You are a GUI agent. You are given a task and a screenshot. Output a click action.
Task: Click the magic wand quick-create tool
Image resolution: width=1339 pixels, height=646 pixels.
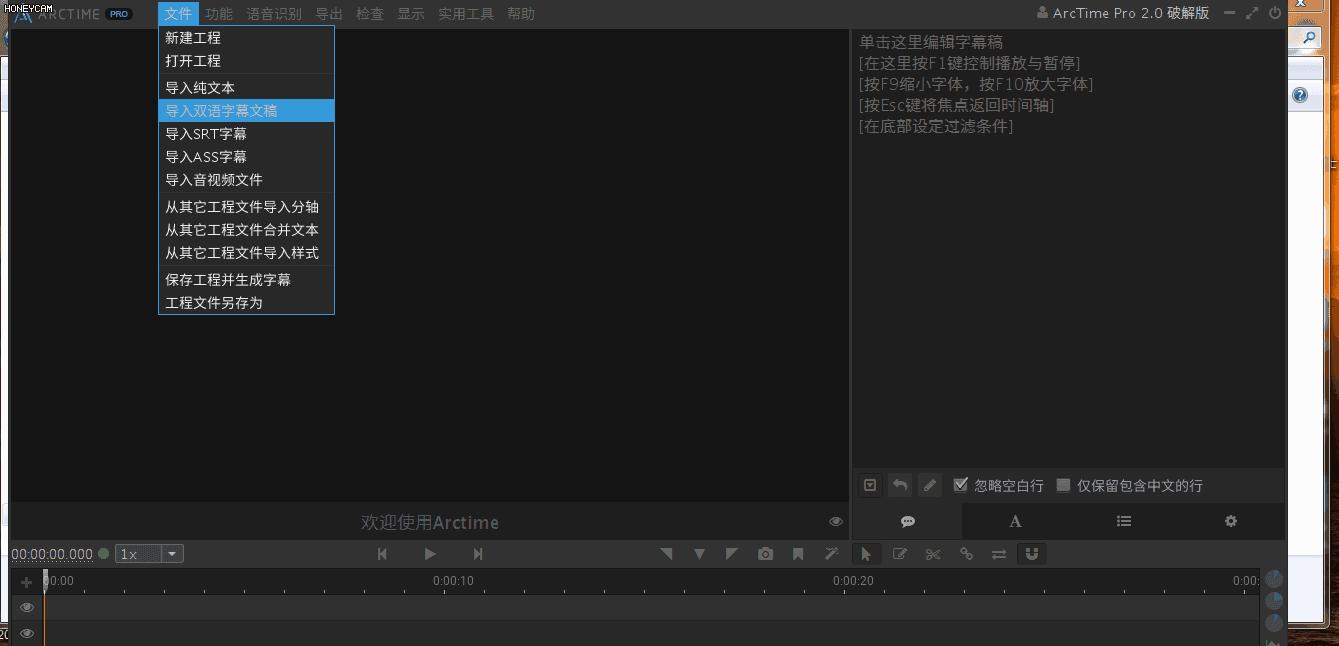pos(831,553)
